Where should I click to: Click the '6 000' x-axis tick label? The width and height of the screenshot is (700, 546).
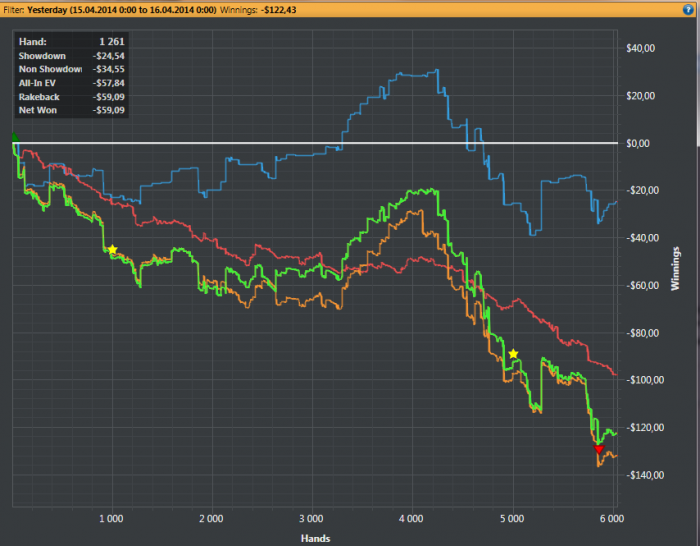click(612, 519)
